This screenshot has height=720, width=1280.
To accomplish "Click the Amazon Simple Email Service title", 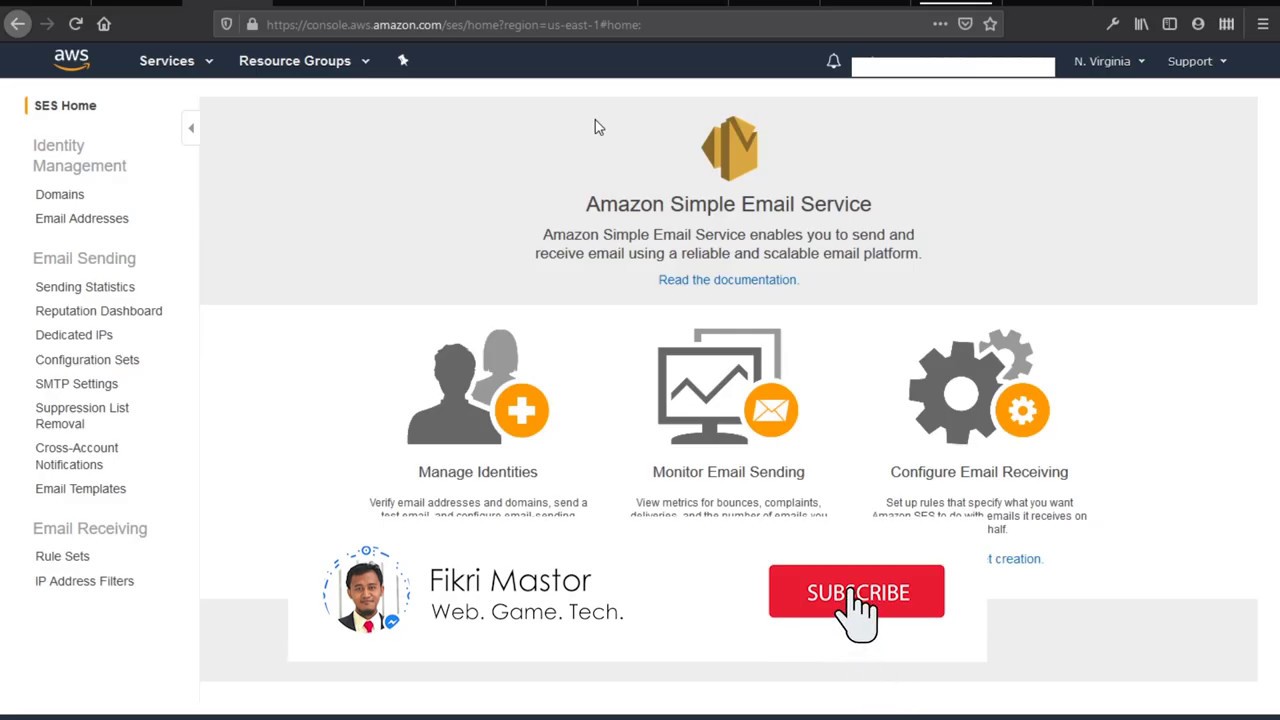I will (x=728, y=204).
